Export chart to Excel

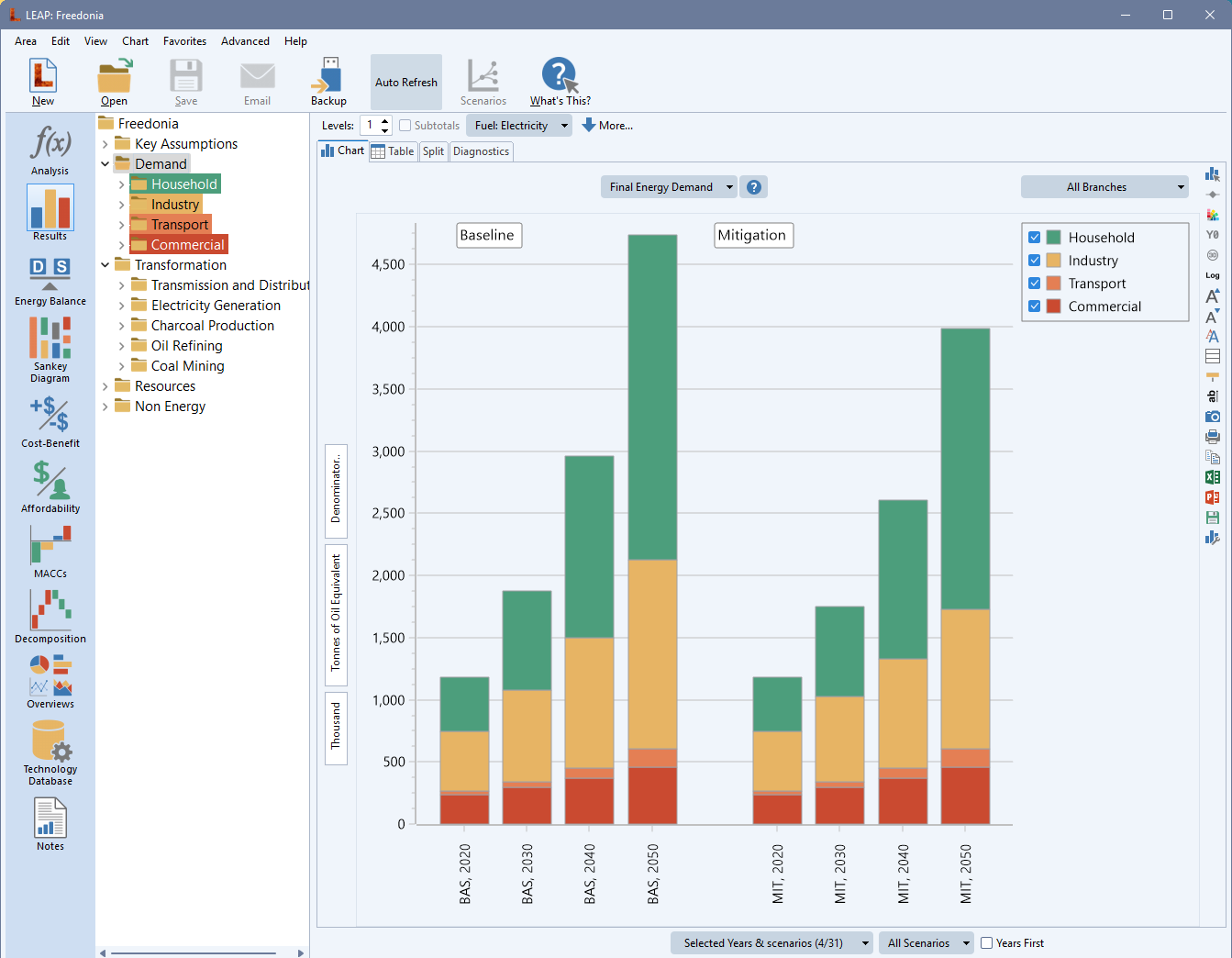click(1212, 477)
